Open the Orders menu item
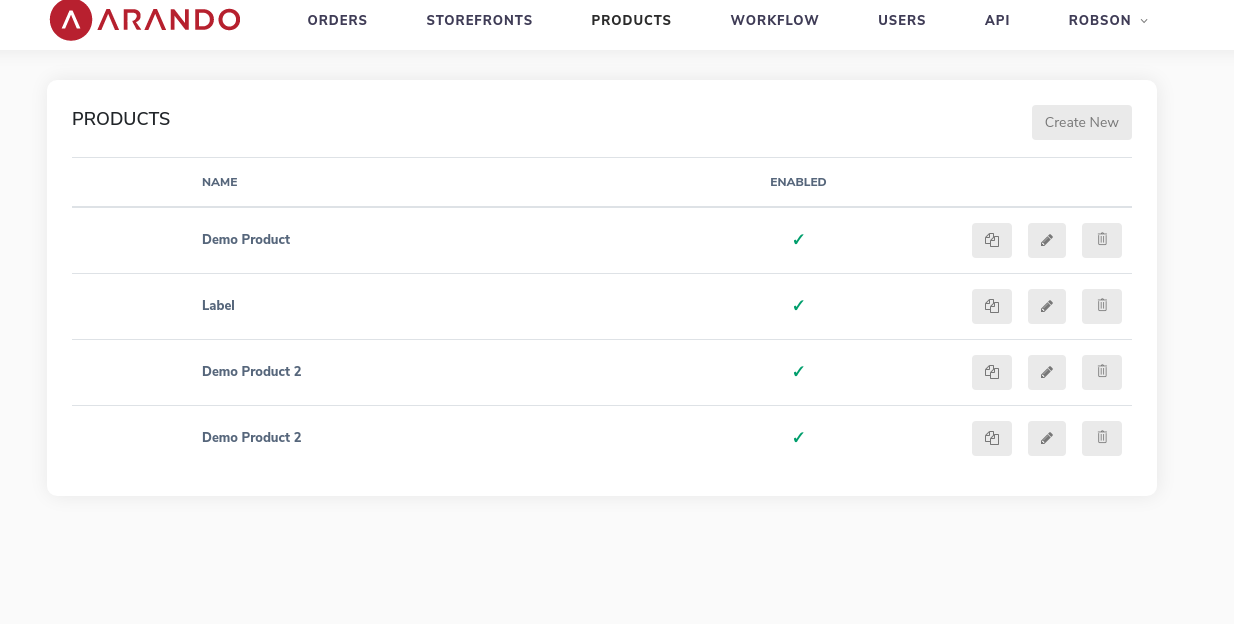The width and height of the screenshot is (1234, 624). [x=337, y=20]
